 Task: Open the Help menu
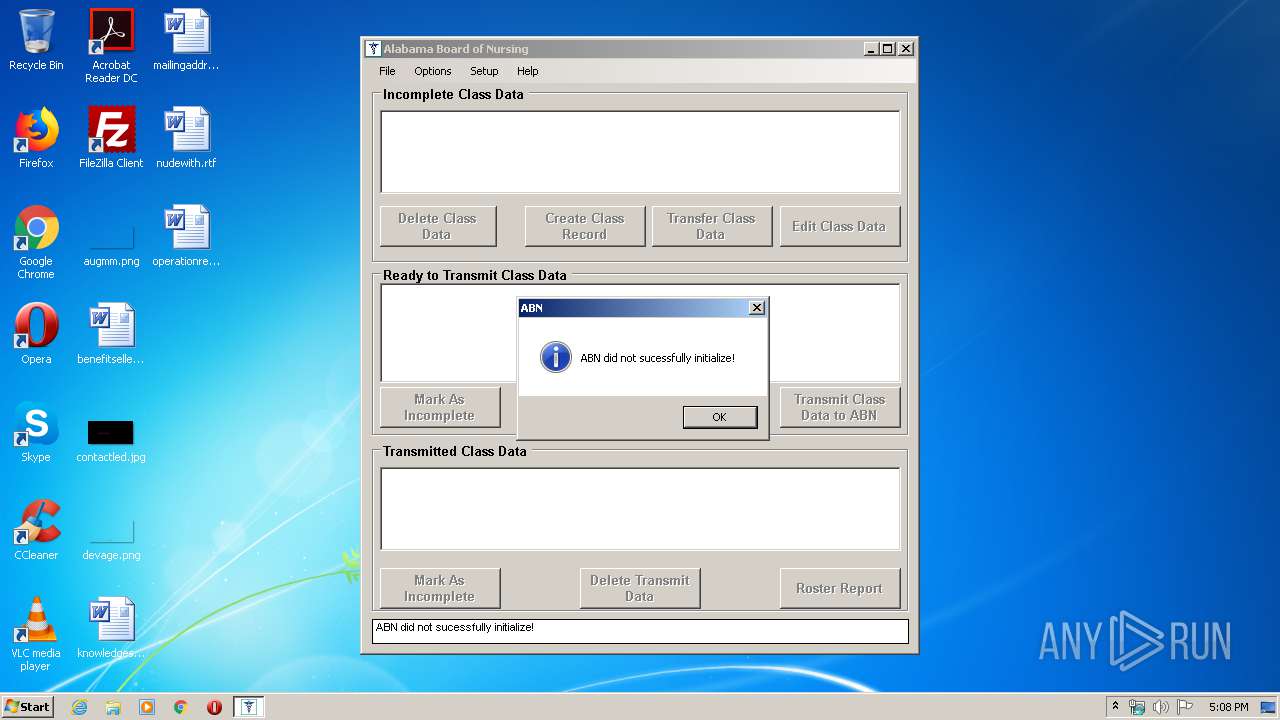click(528, 71)
